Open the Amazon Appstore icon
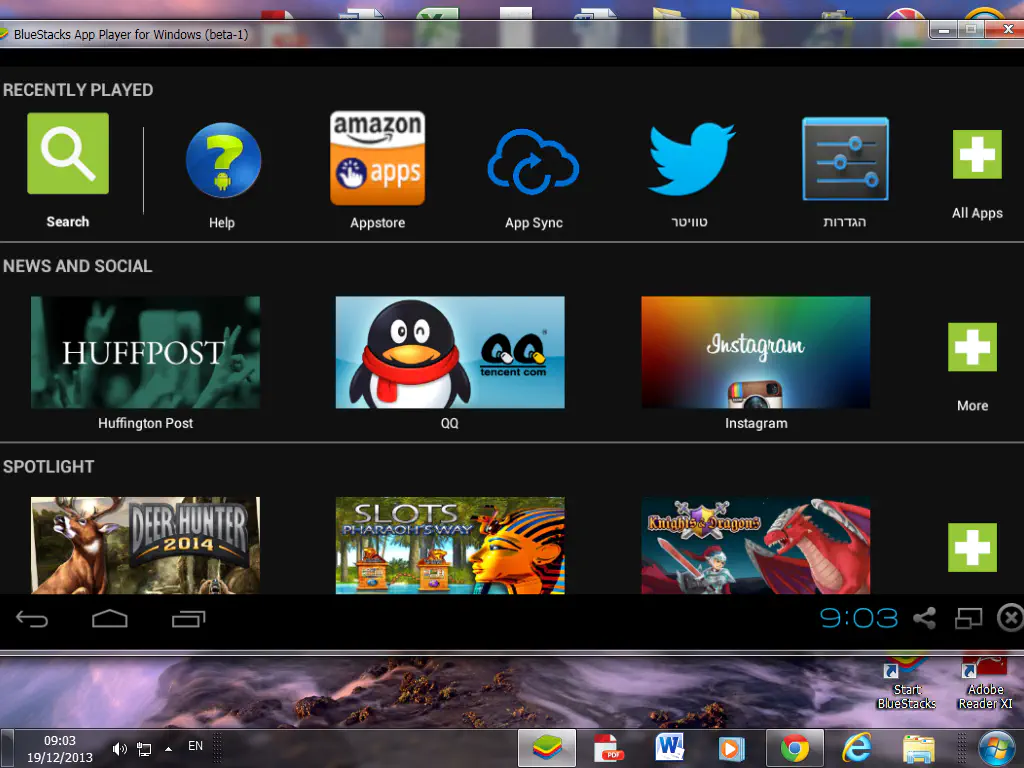 point(377,158)
